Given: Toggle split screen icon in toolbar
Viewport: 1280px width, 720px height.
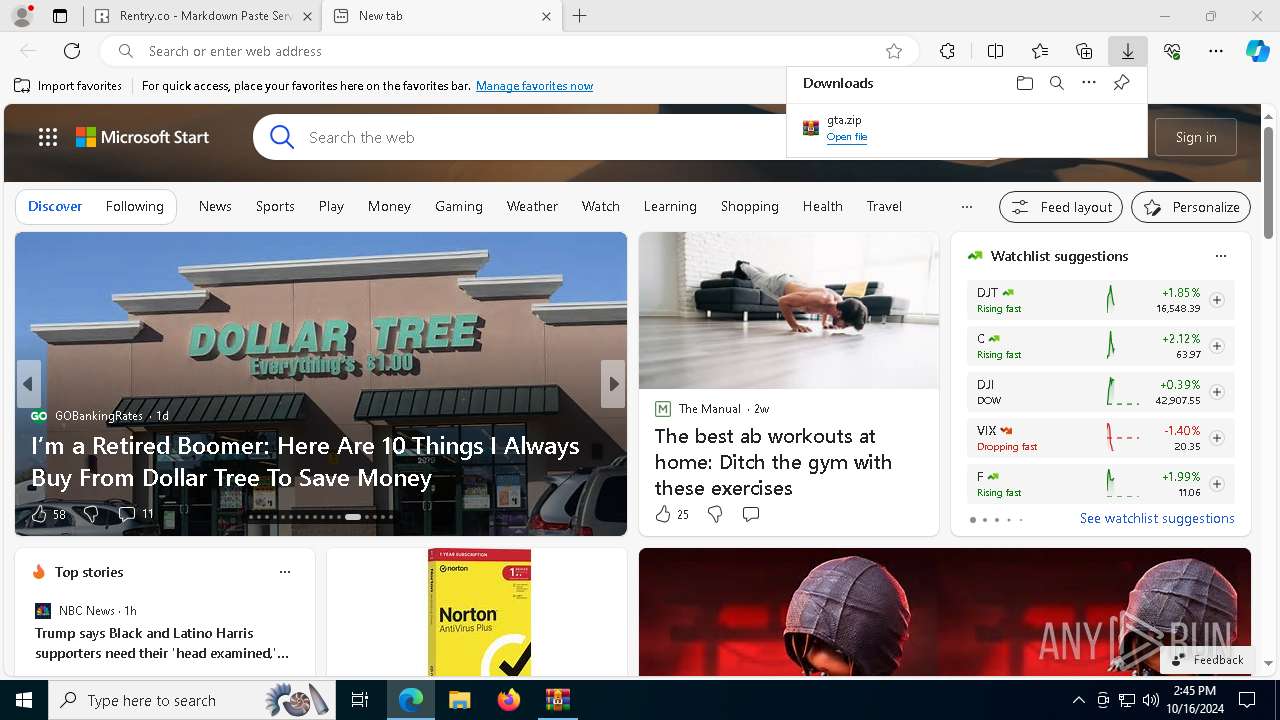Looking at the screenshot, I should [995, 51].
